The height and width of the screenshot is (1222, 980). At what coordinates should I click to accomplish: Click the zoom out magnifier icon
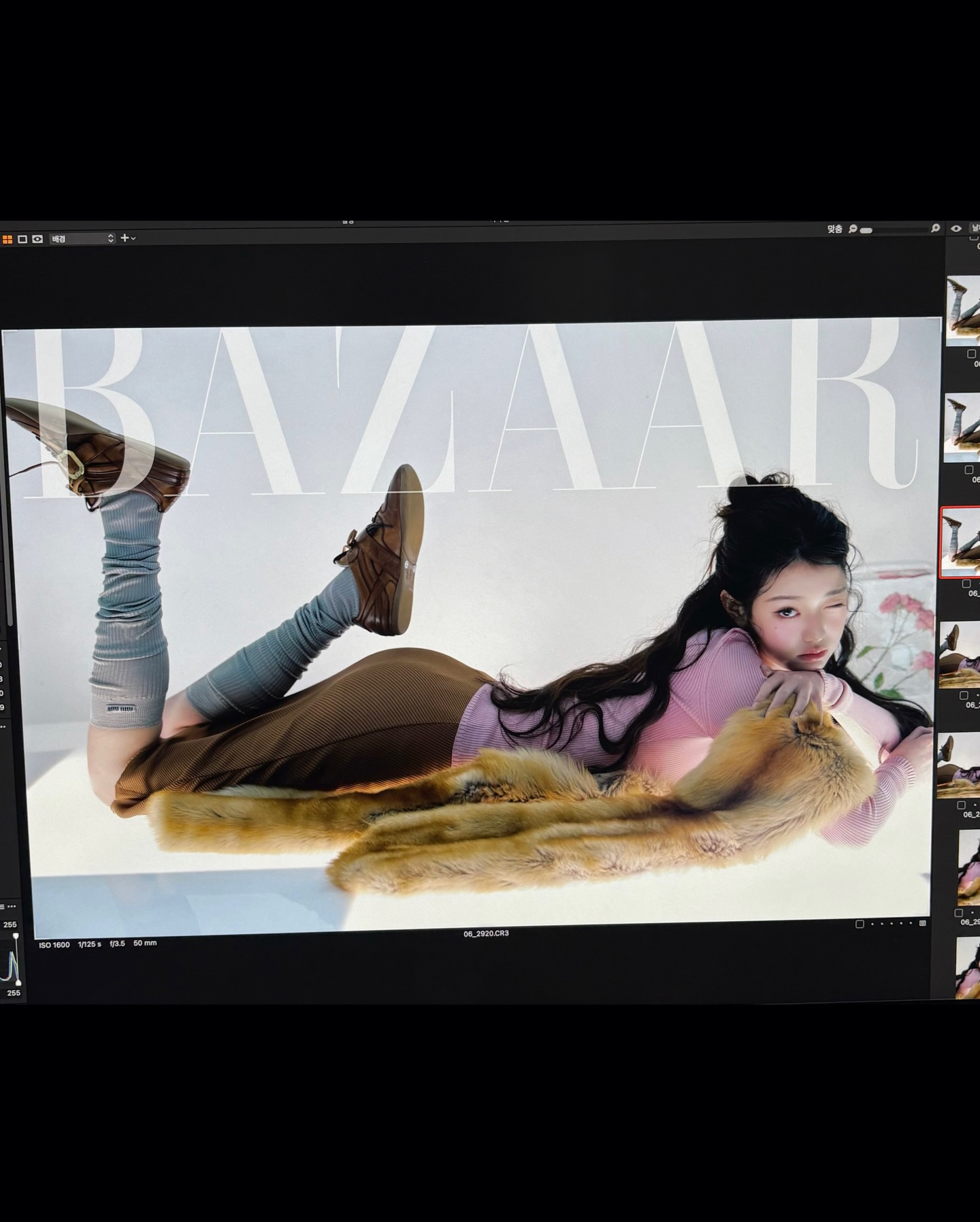pyautogui.click(x=853, y=229)
